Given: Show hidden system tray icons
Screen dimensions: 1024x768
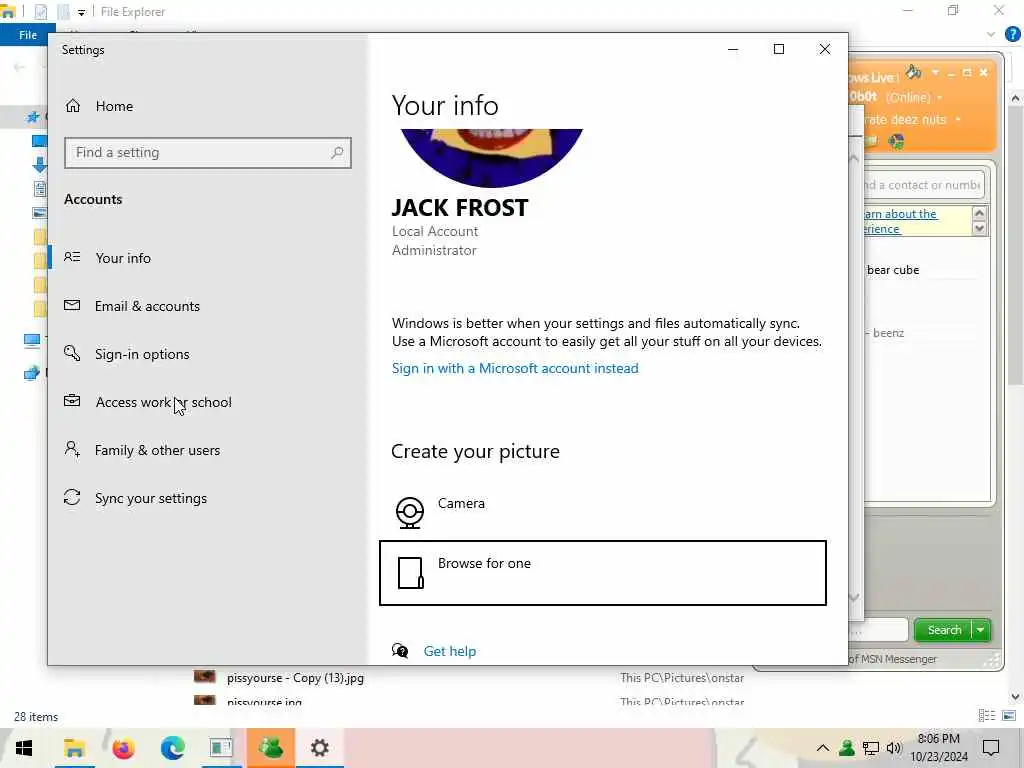Looking at the screenshot, I should 823,748.
